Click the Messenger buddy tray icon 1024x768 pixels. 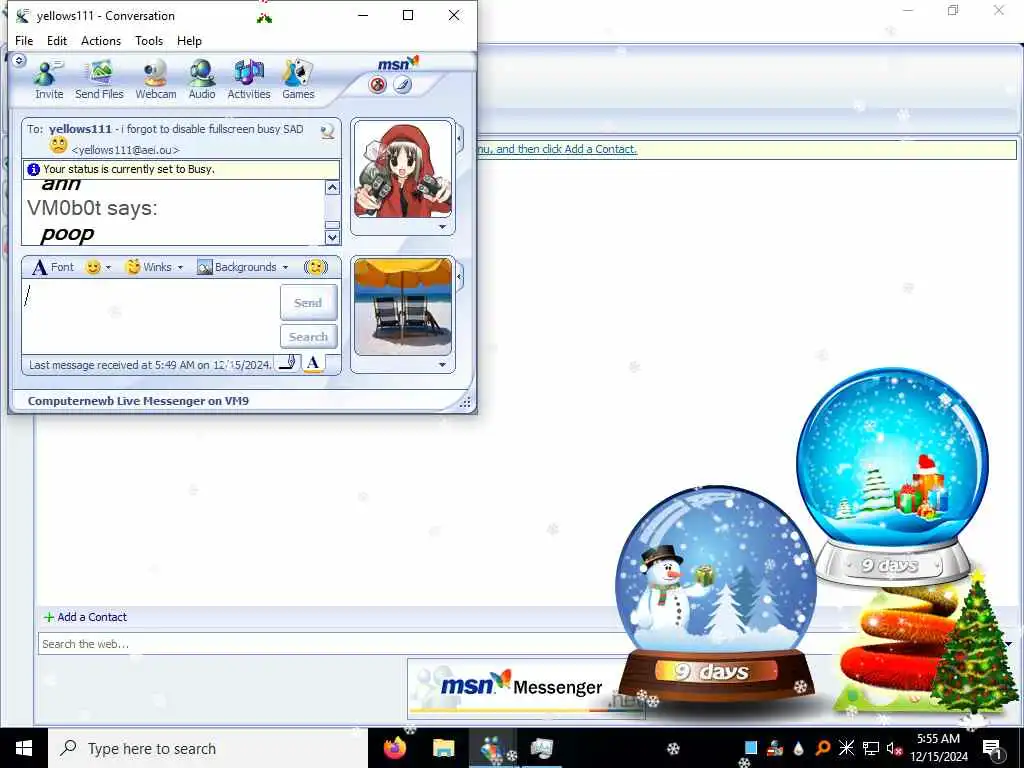pyautogui.click(x=775, y=748)
